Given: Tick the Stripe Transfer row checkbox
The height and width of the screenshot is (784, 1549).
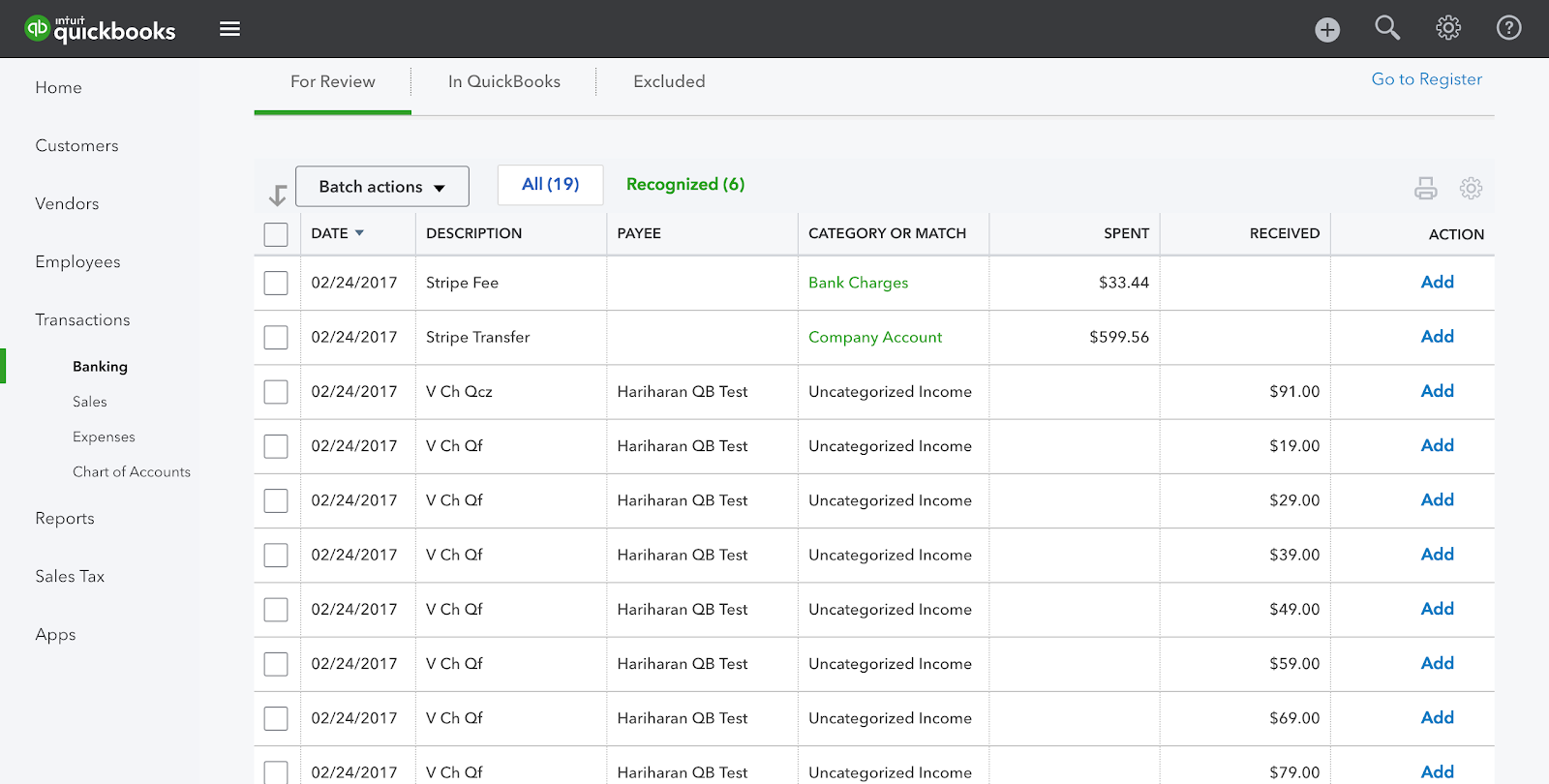Looking at the screenshot, I should [x=276, y=337].
